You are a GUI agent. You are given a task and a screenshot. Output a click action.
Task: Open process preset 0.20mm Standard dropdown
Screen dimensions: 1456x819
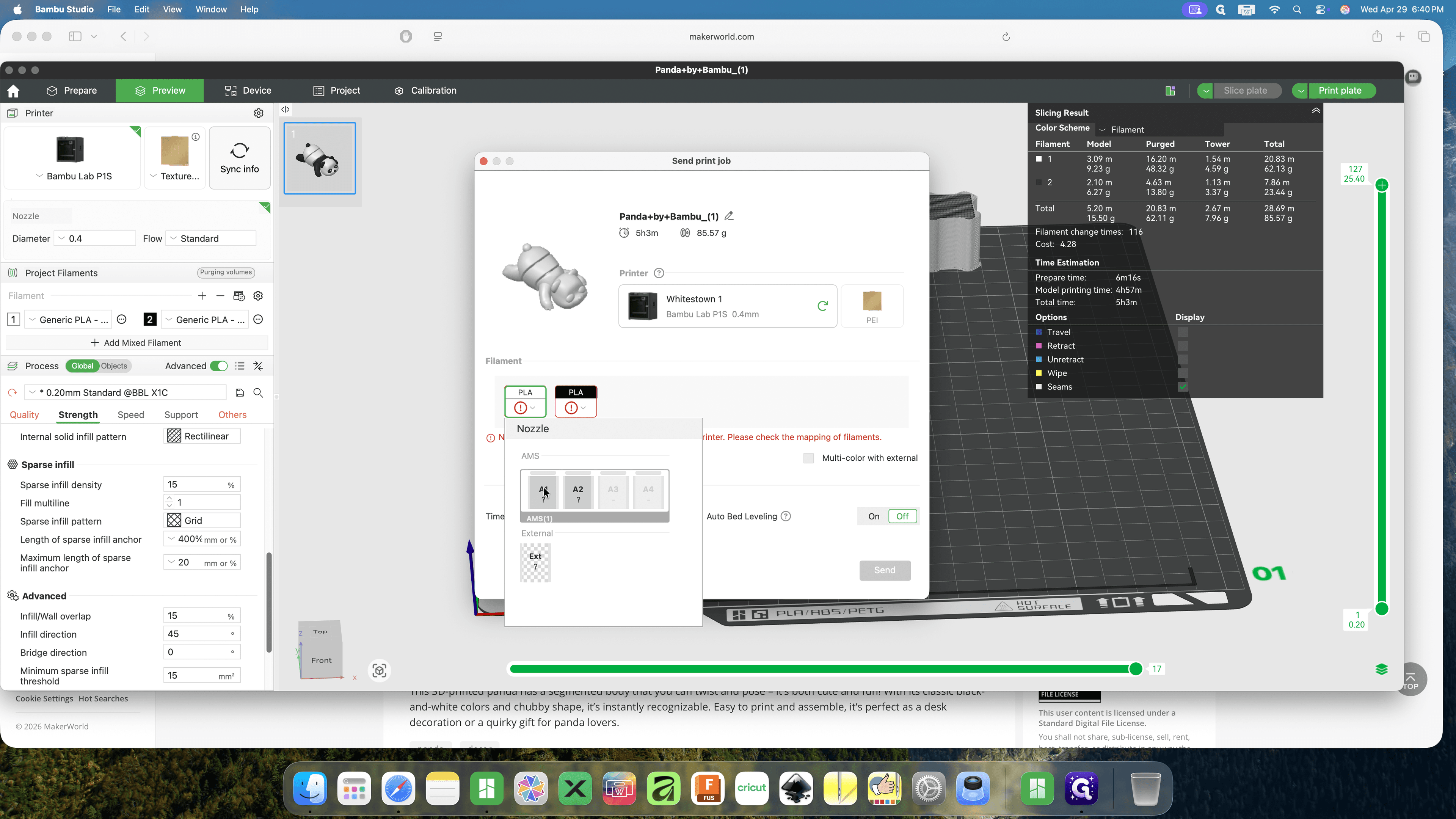tap(126, 392)
